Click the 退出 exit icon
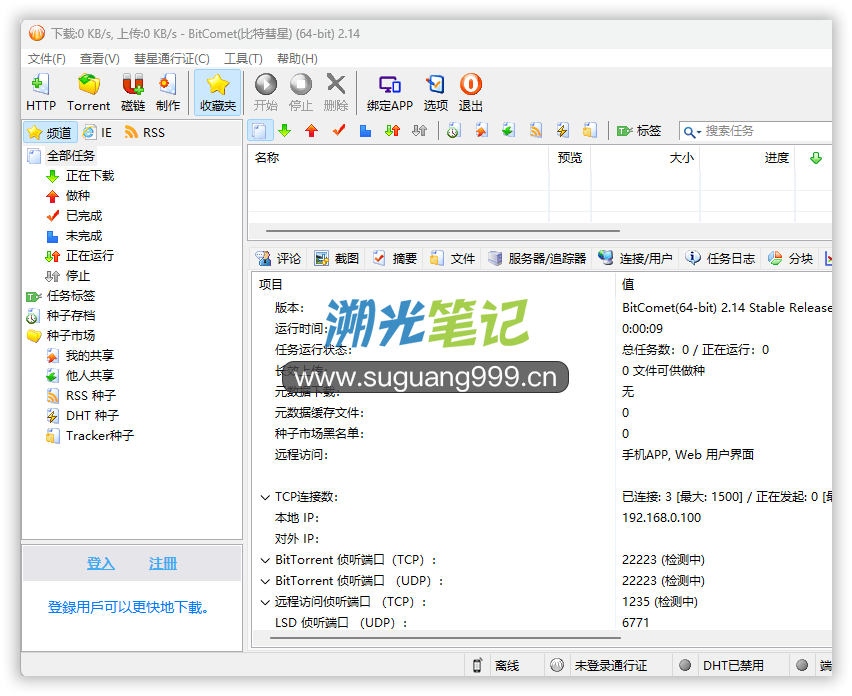The image size is (852, 696). click(x=471, y=92)
